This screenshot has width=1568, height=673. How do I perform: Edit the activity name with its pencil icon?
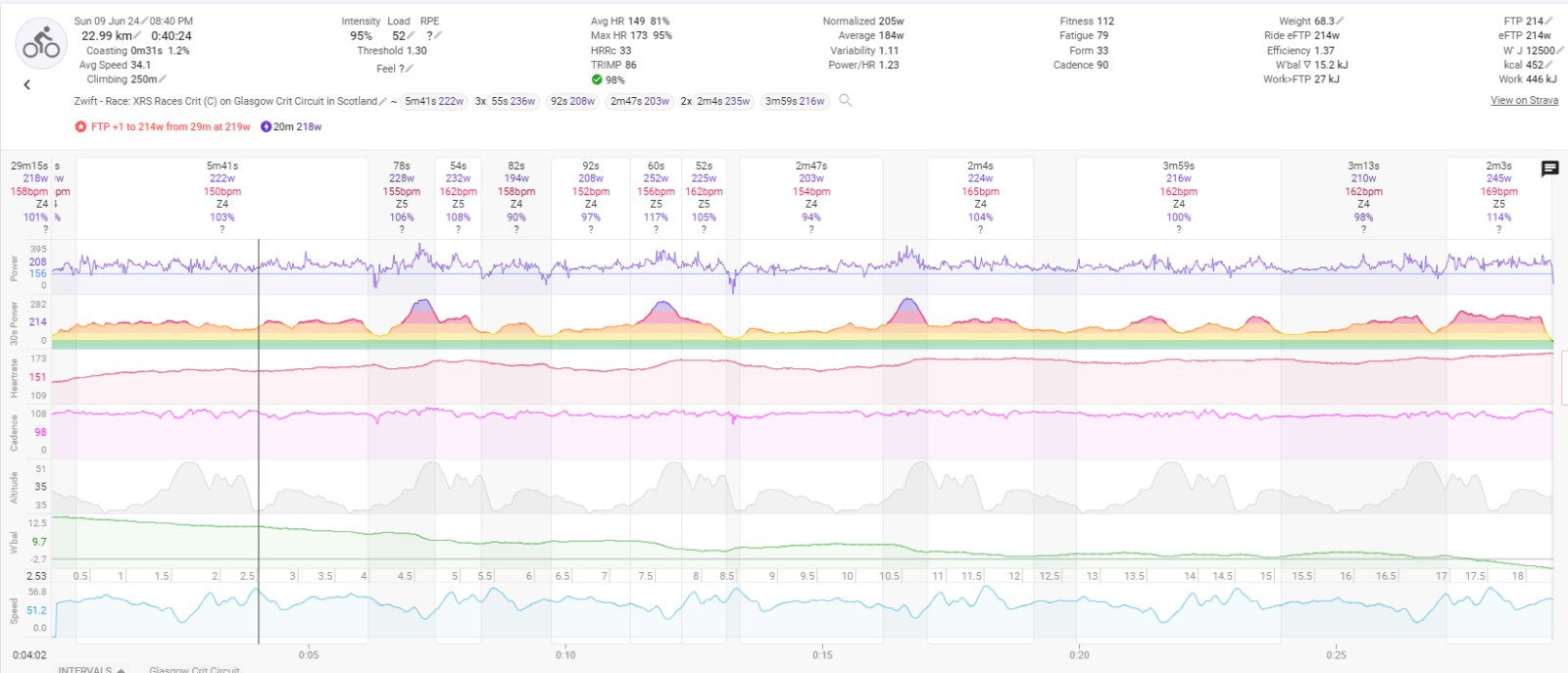tap(383, 101)
